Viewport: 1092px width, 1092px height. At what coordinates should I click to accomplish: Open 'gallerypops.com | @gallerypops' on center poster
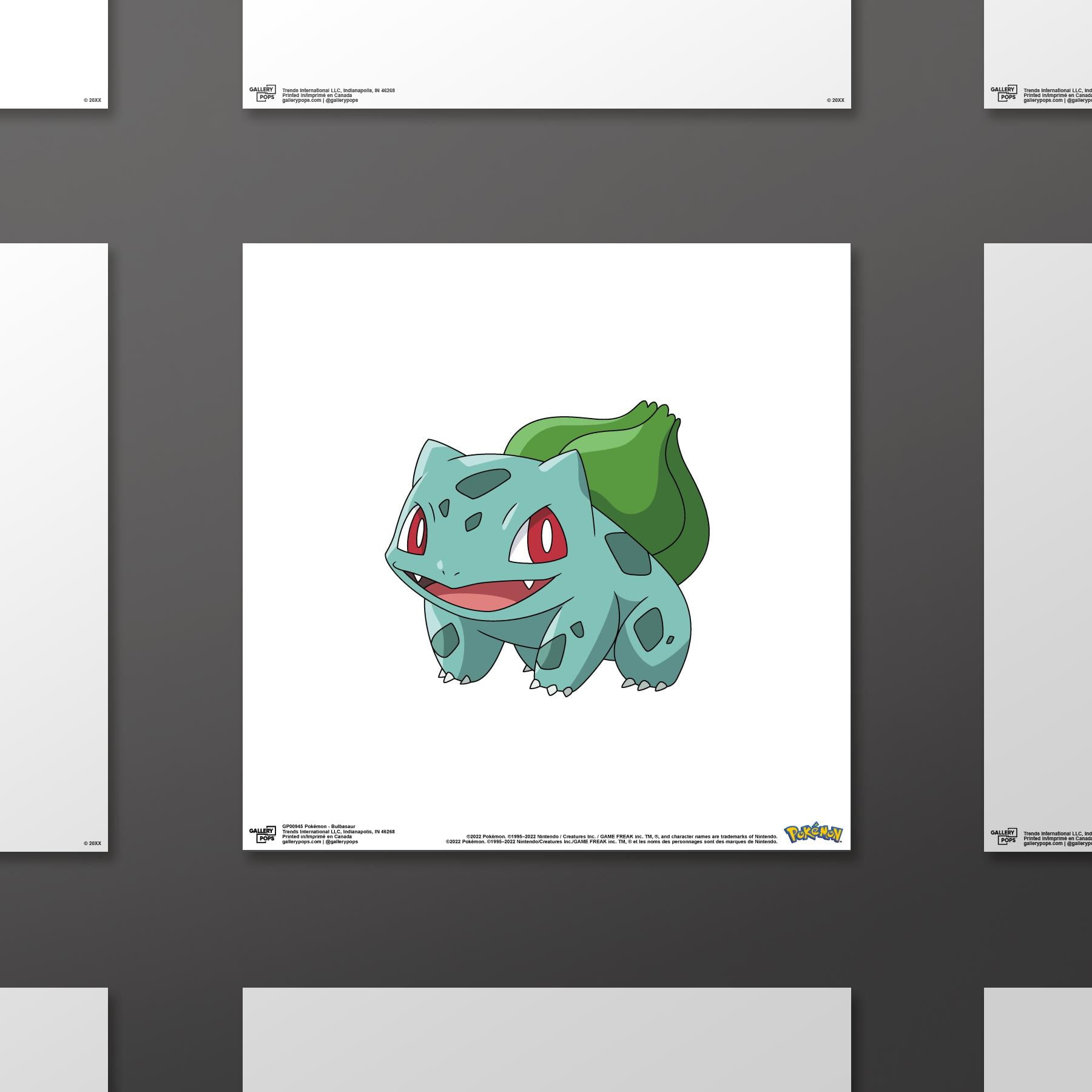pos(320,841)
